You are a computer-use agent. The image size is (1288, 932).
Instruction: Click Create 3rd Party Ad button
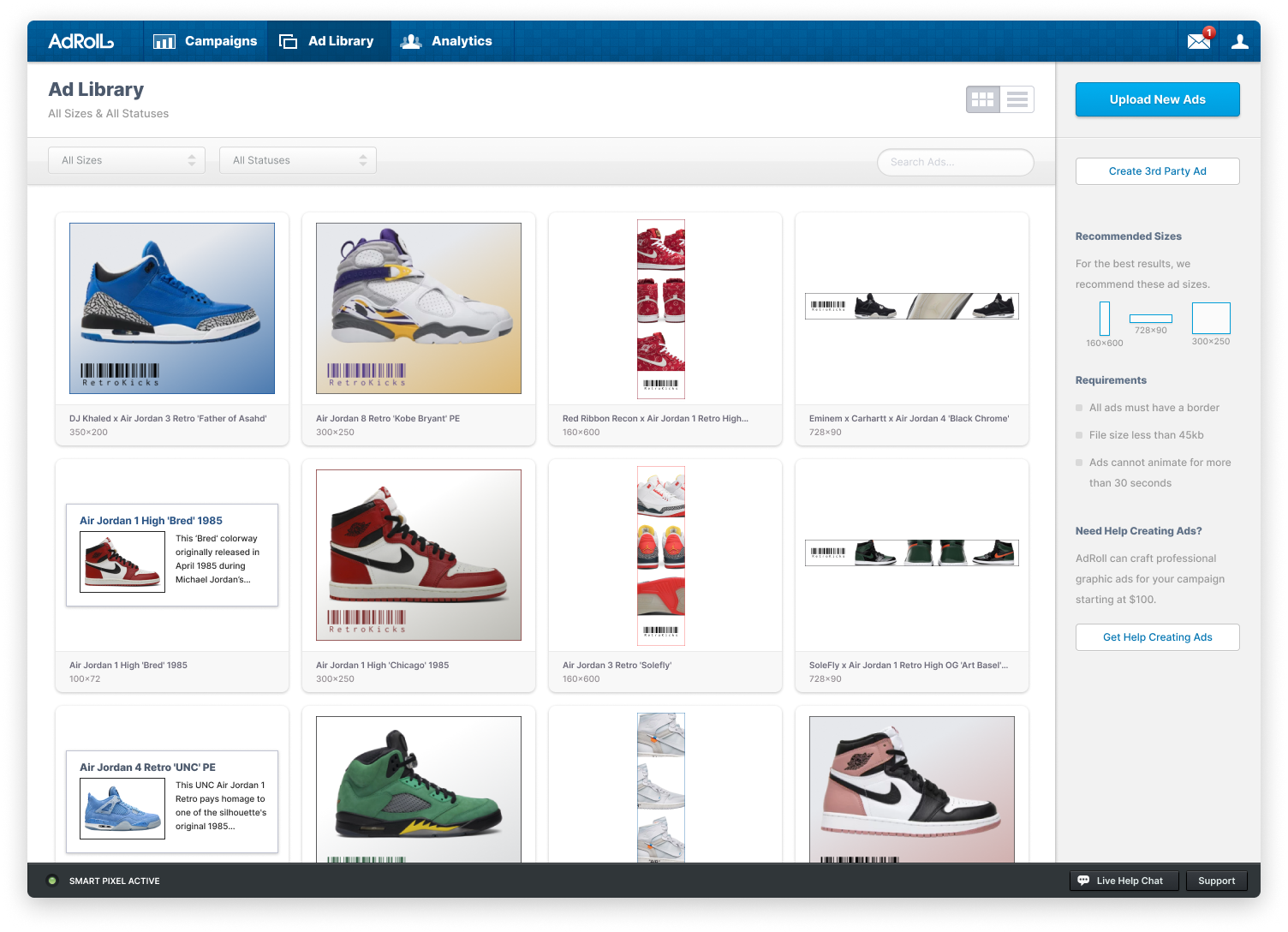pyautogui.click(x=1157, y=171)
